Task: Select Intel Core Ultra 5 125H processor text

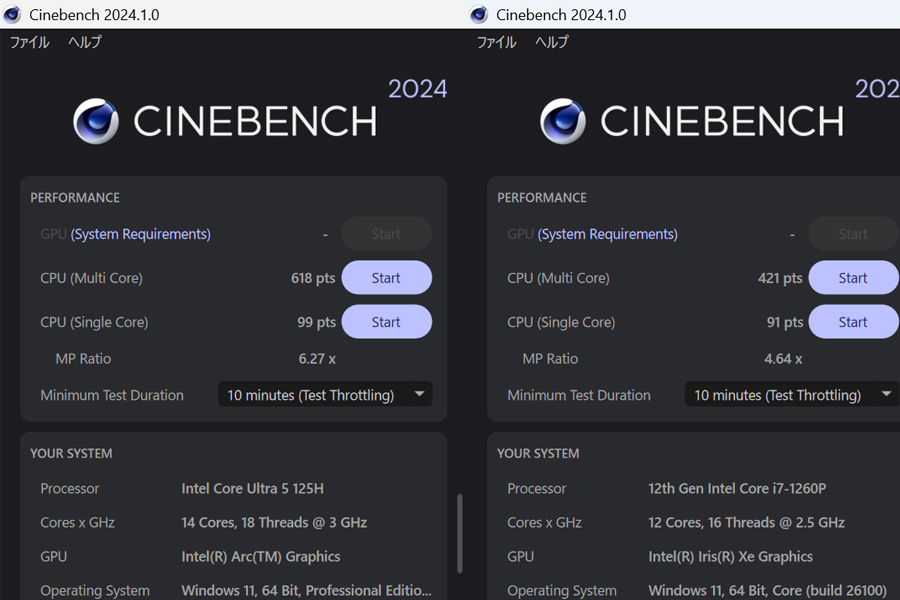Action: coord(253,489)
